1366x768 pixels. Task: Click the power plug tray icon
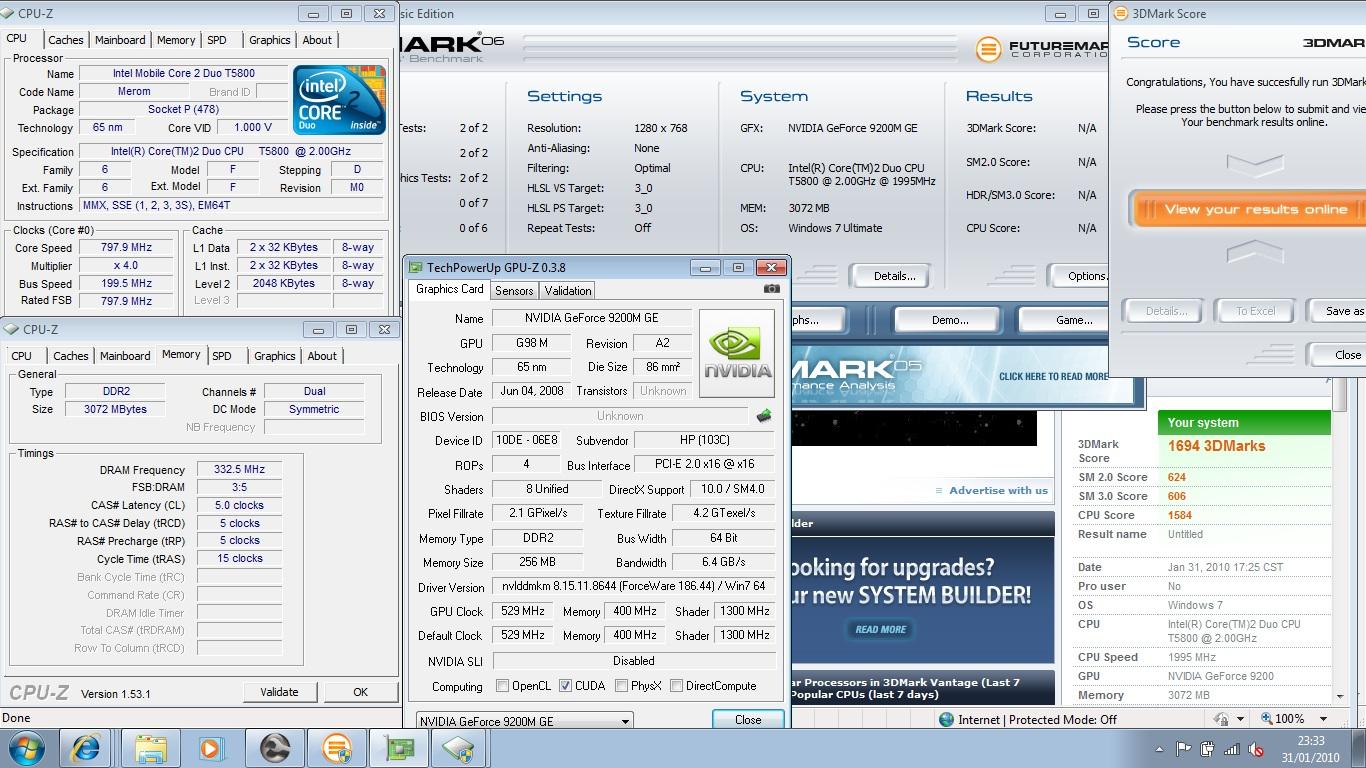[x=1207, y=749]
